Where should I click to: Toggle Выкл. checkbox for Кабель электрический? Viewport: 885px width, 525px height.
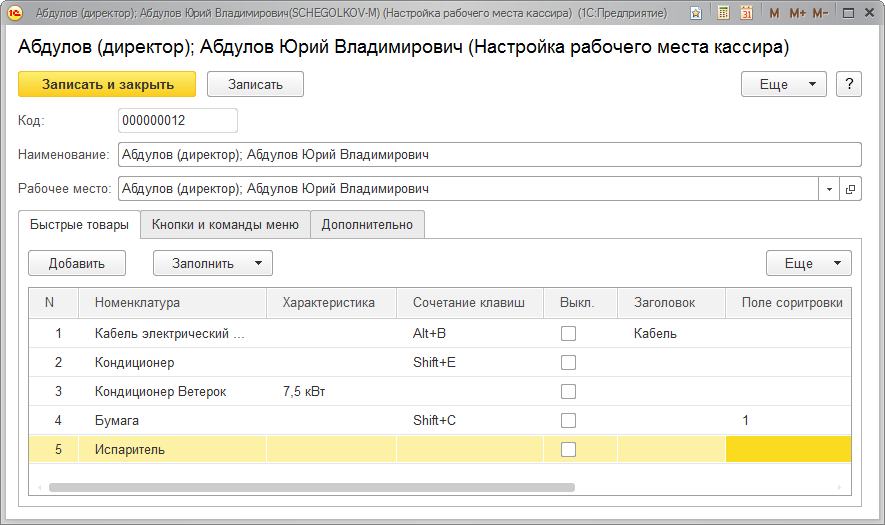[568, 334]
